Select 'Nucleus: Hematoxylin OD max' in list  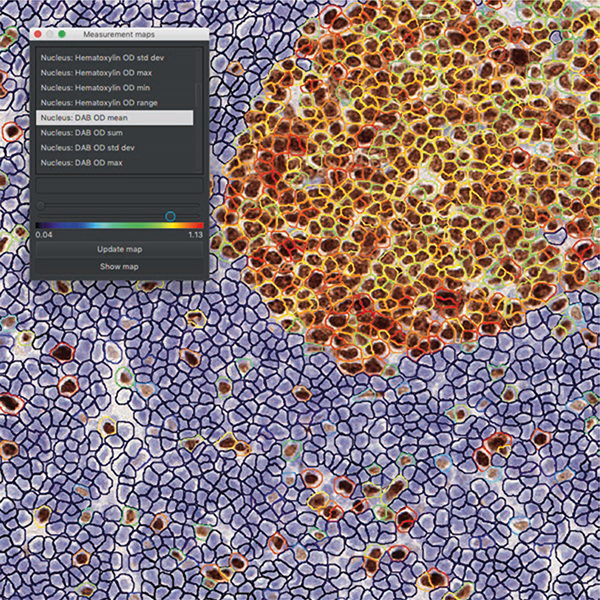pyautogui.click(x=115, y=73)
